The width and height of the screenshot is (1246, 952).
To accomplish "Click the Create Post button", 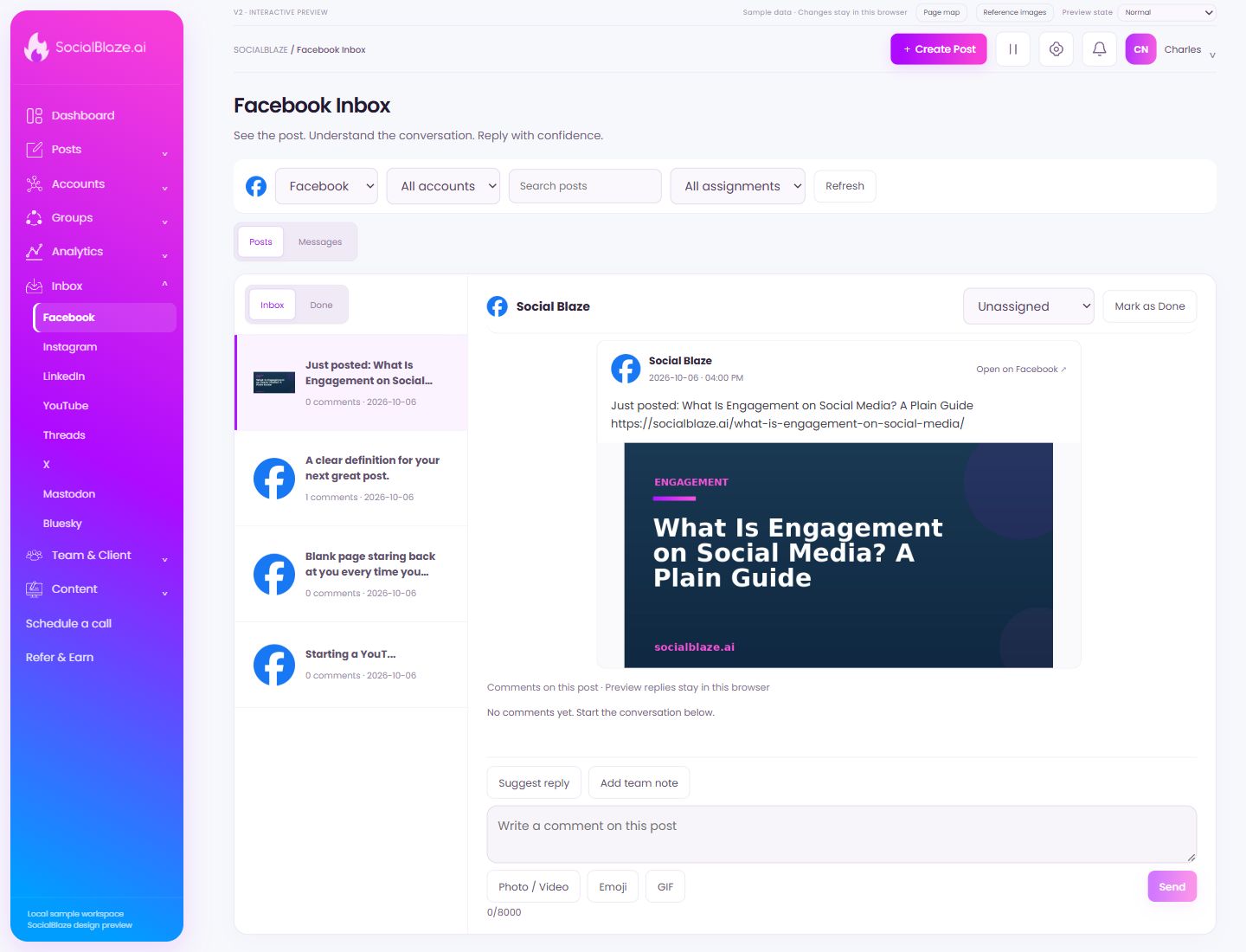I will [x=939, y=49].
